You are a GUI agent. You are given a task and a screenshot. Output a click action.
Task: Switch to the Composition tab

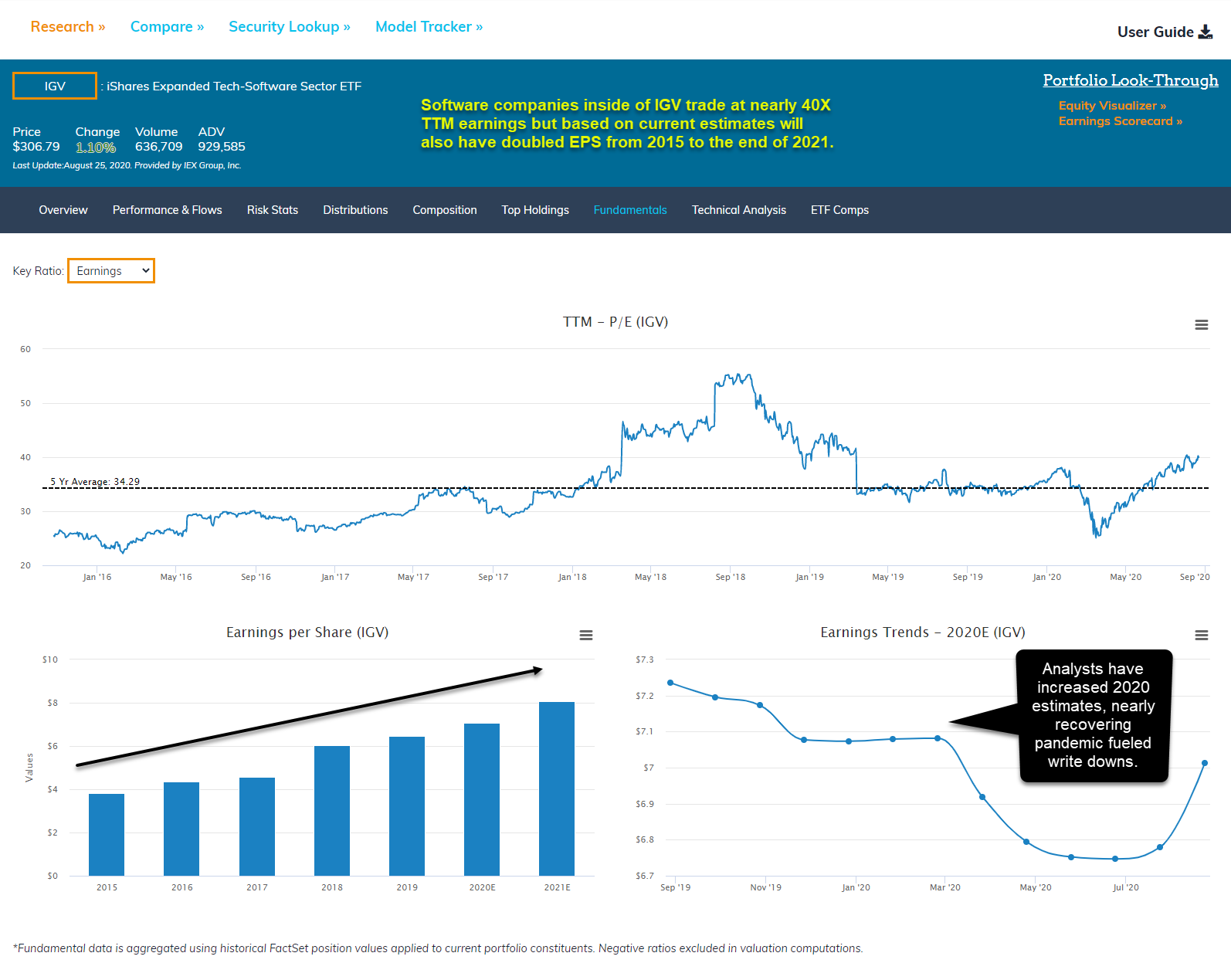coord(445,210)
